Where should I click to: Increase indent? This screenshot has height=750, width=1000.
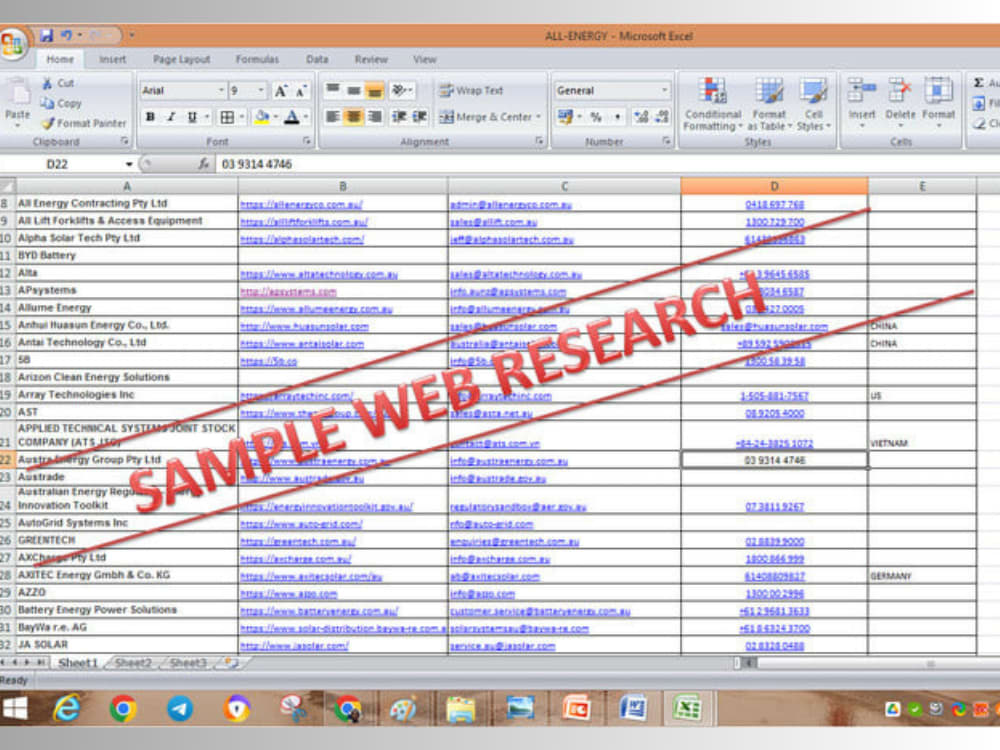click(420, 117)
